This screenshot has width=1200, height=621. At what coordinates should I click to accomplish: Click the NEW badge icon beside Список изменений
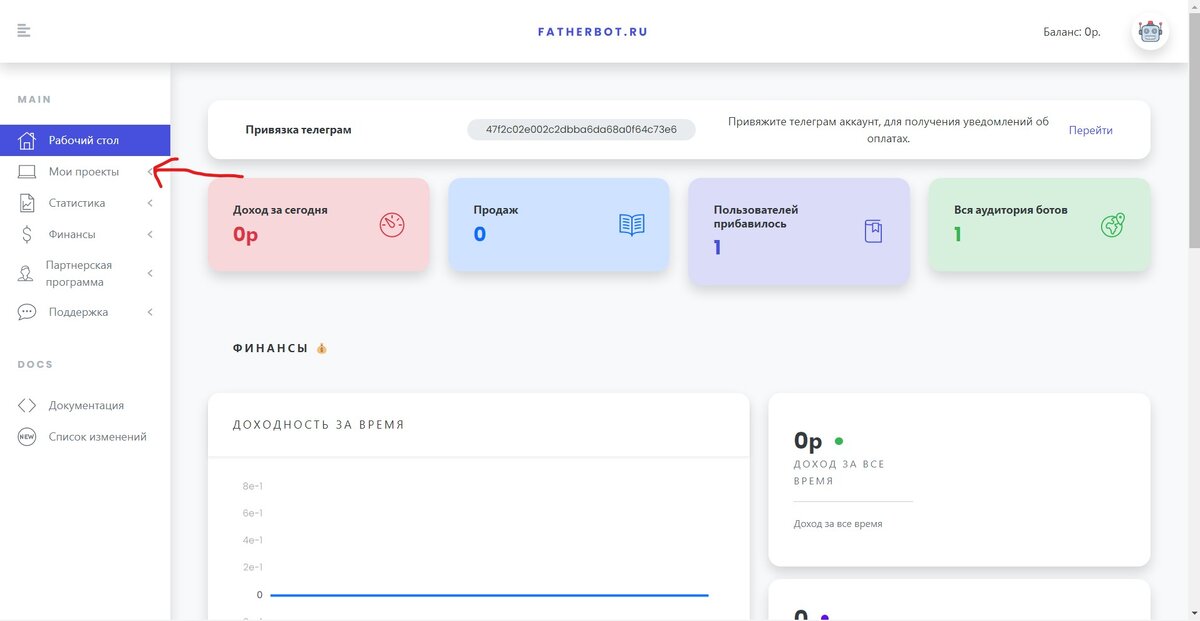[28, 437]
